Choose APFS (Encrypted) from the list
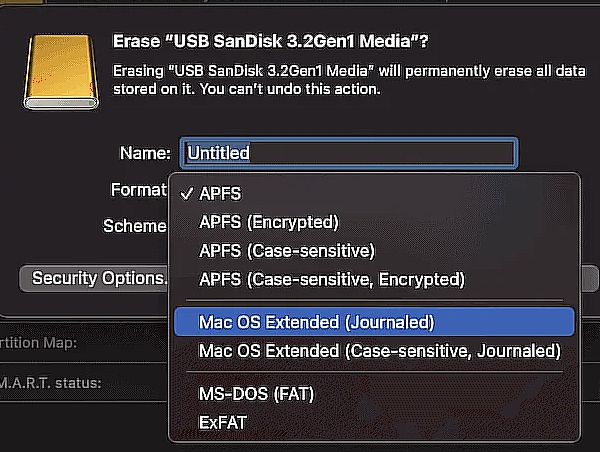The height and width of the screenshot is (452, 600). [x=269, y=221]
